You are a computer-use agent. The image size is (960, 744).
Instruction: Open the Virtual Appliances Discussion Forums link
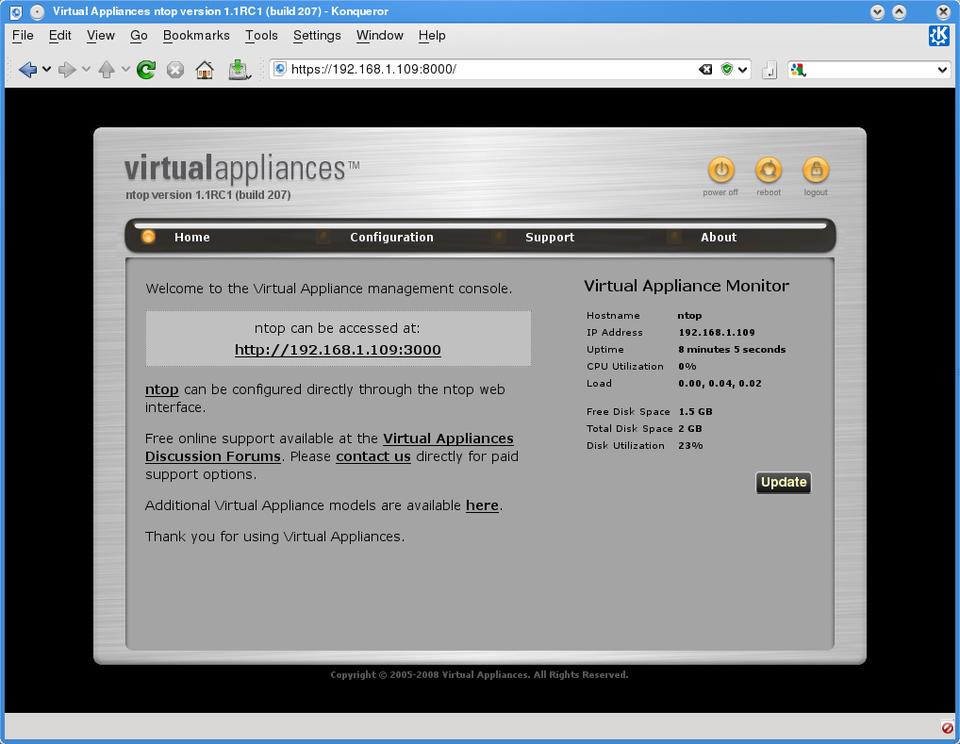tap(448, 438)
